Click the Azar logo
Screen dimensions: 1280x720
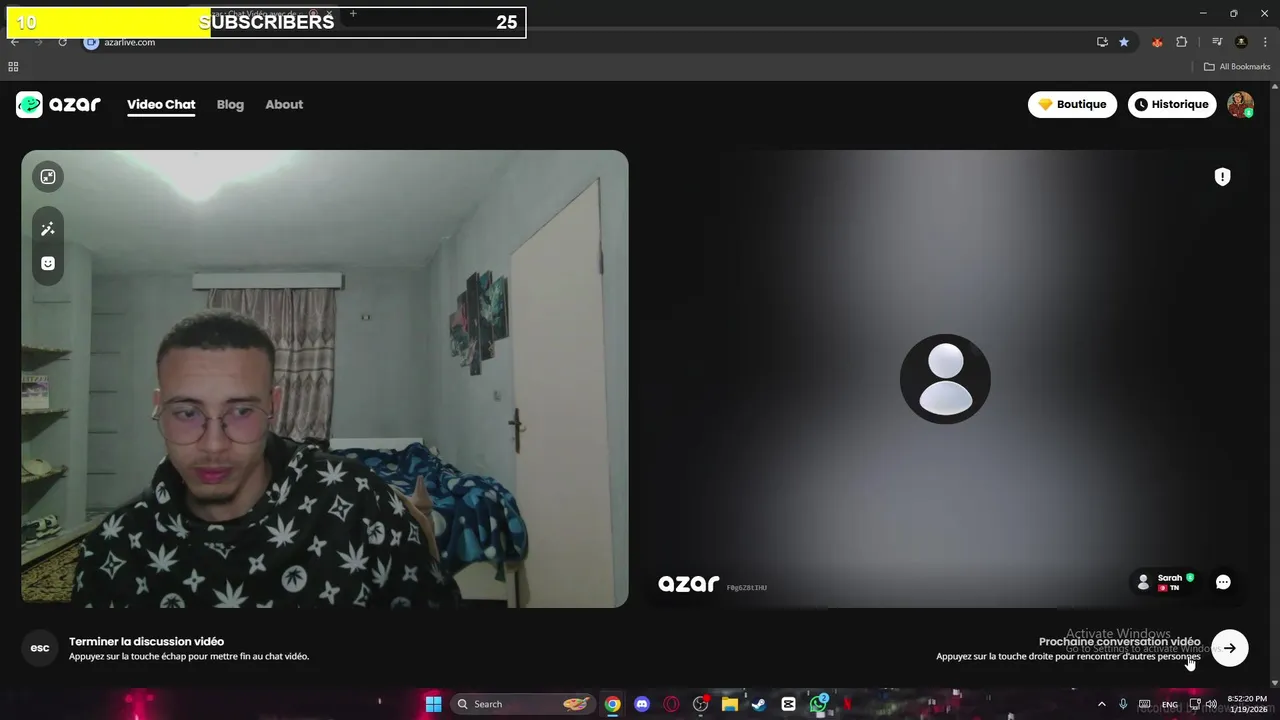click(x=58, y=105)
